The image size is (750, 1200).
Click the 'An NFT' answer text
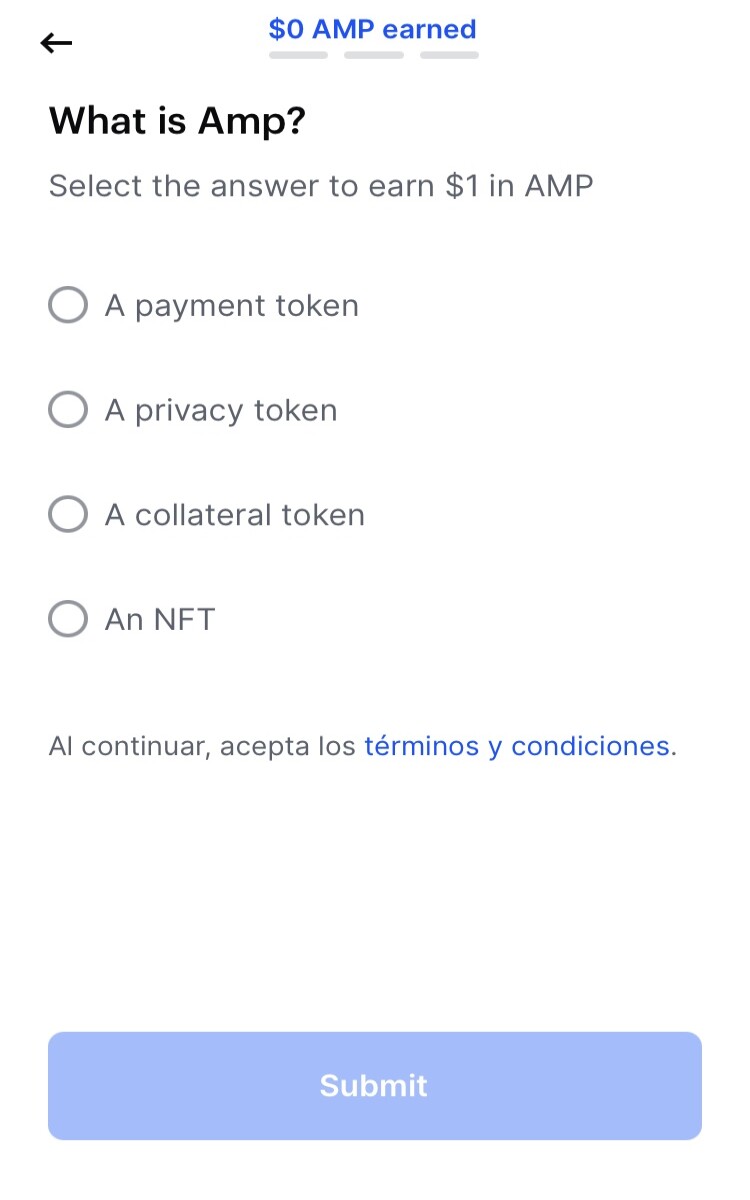pos(160,620)
